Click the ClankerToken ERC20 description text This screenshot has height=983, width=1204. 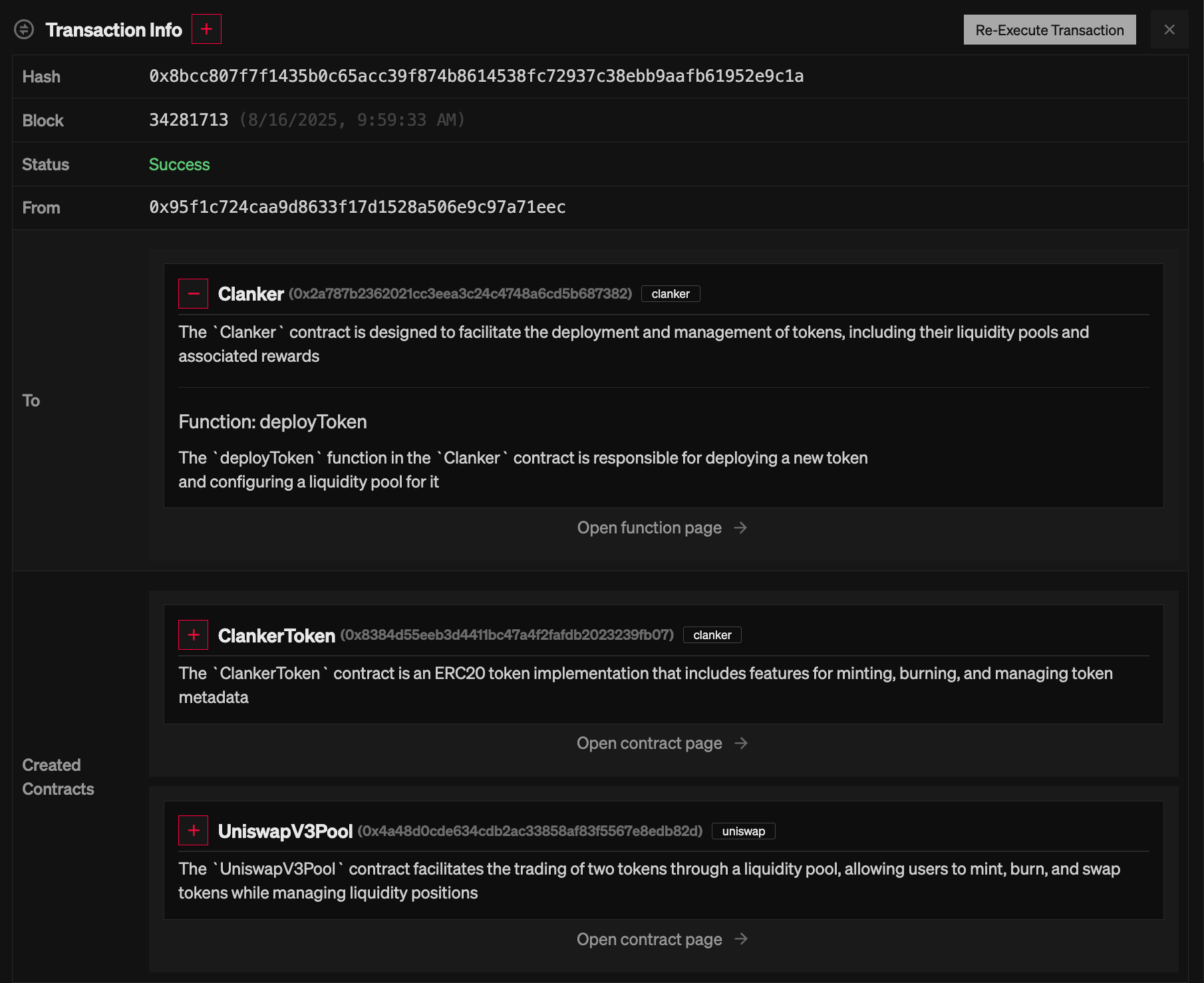[x=645, y=685]
